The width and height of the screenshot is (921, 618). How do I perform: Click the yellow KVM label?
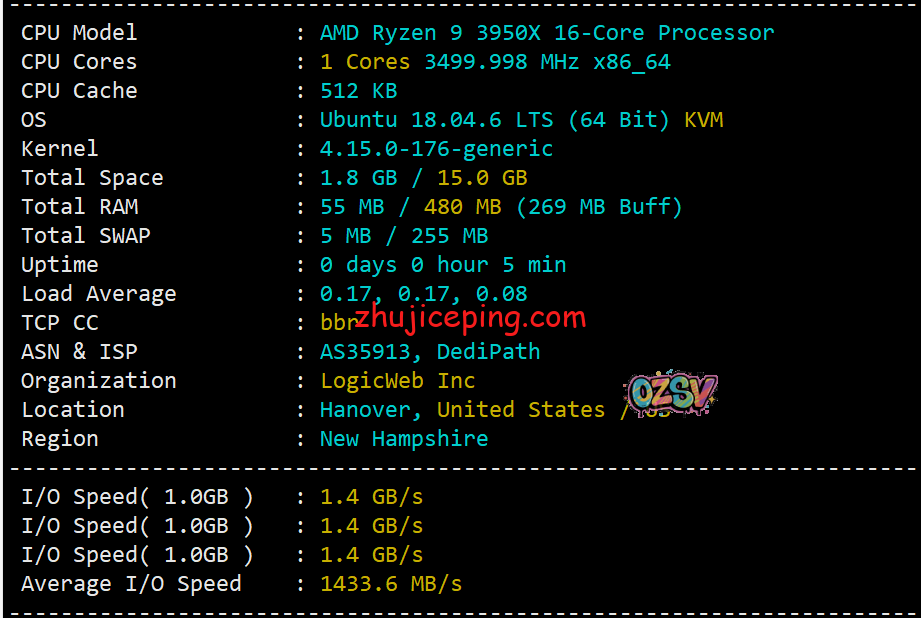tap(704, 120)
